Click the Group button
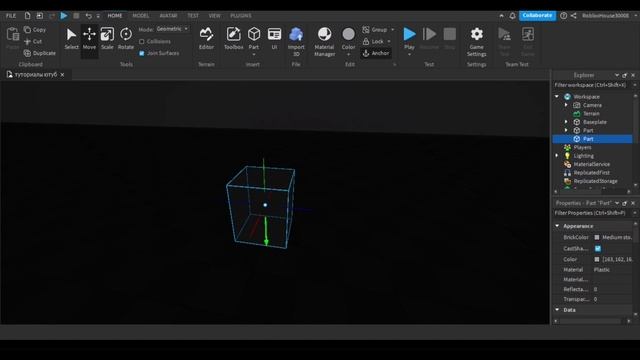This screenshot has height=360, width=640. 375,30
